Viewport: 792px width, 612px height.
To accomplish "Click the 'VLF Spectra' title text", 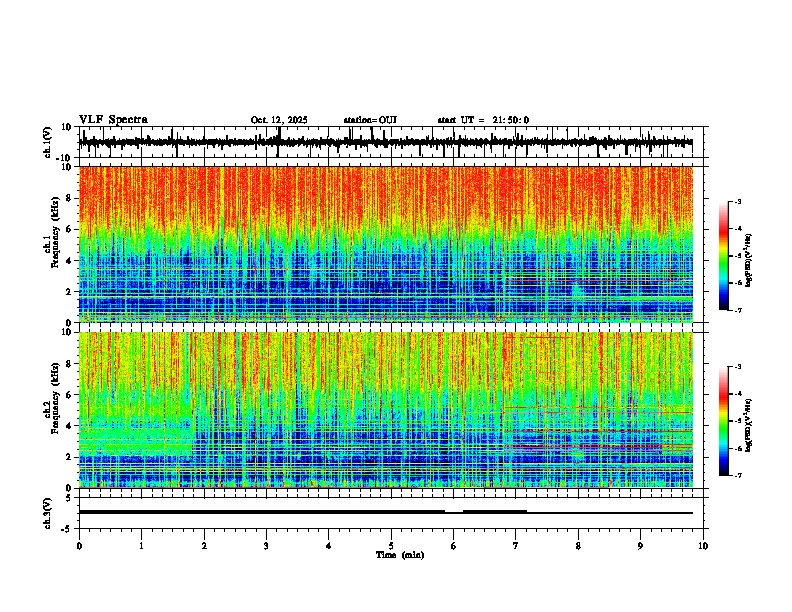I will (113, 120).
